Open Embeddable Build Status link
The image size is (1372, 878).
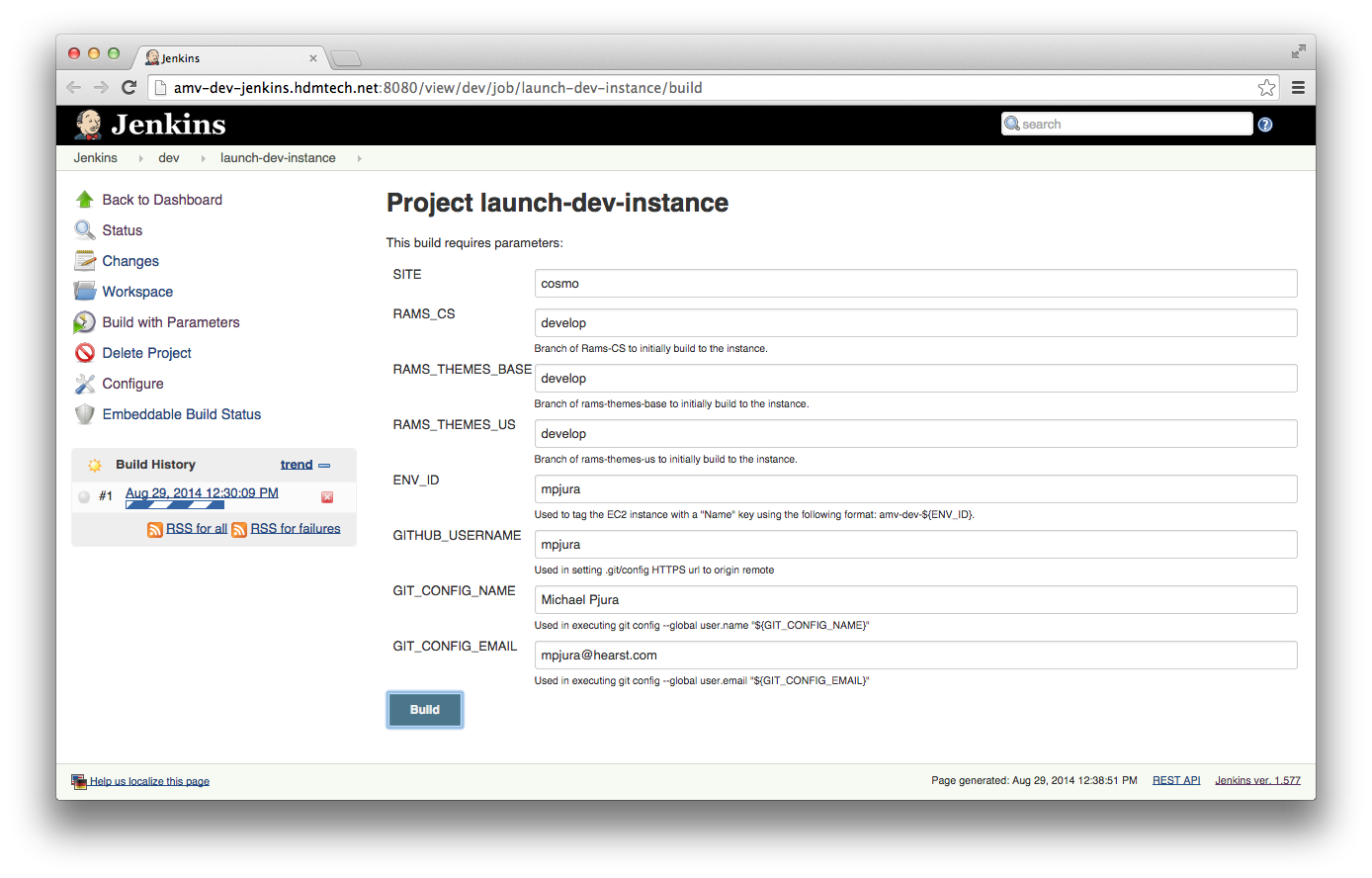182,414
